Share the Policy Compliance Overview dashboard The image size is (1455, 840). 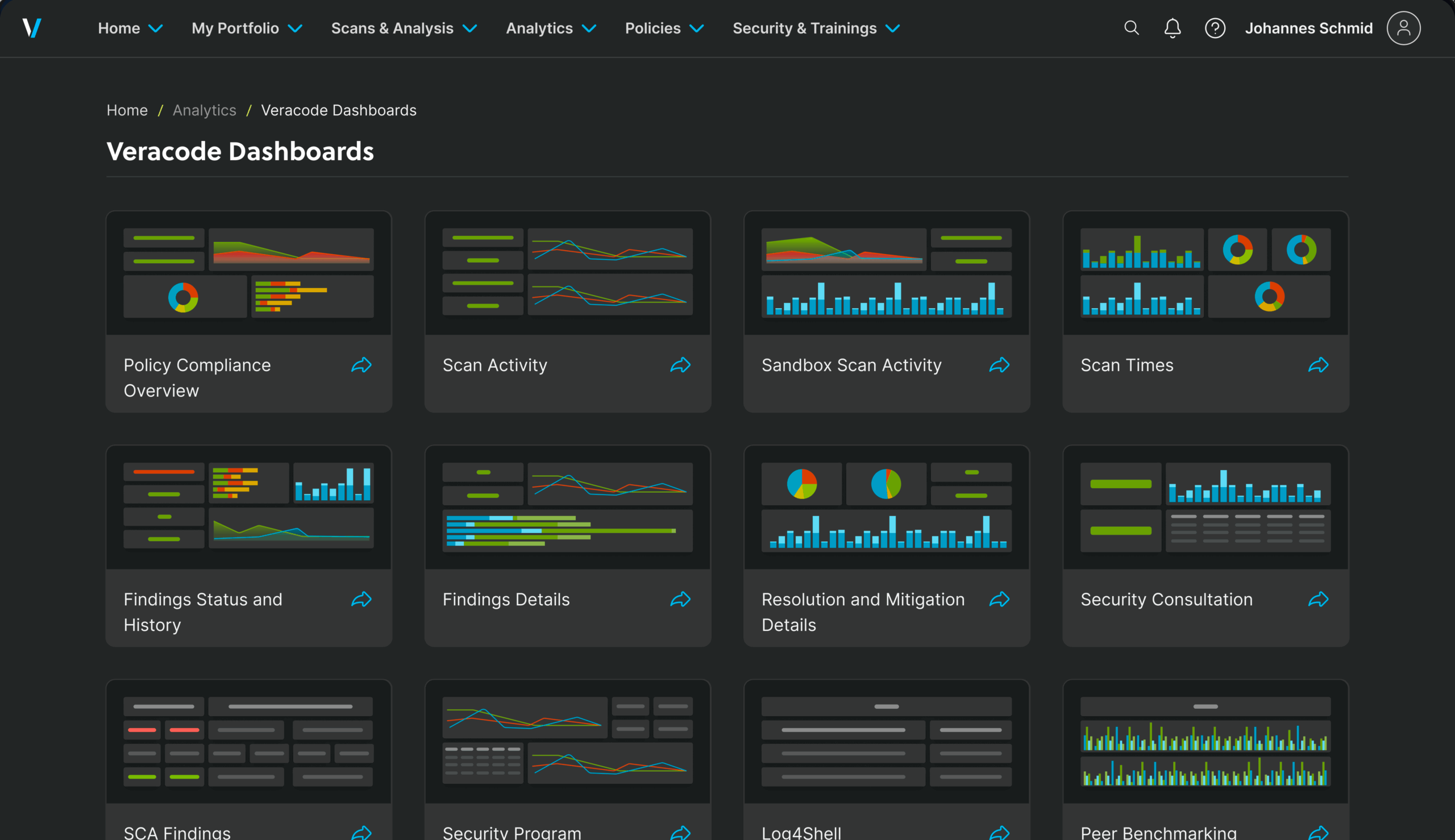pyautogui.click(x=361, y=365)
